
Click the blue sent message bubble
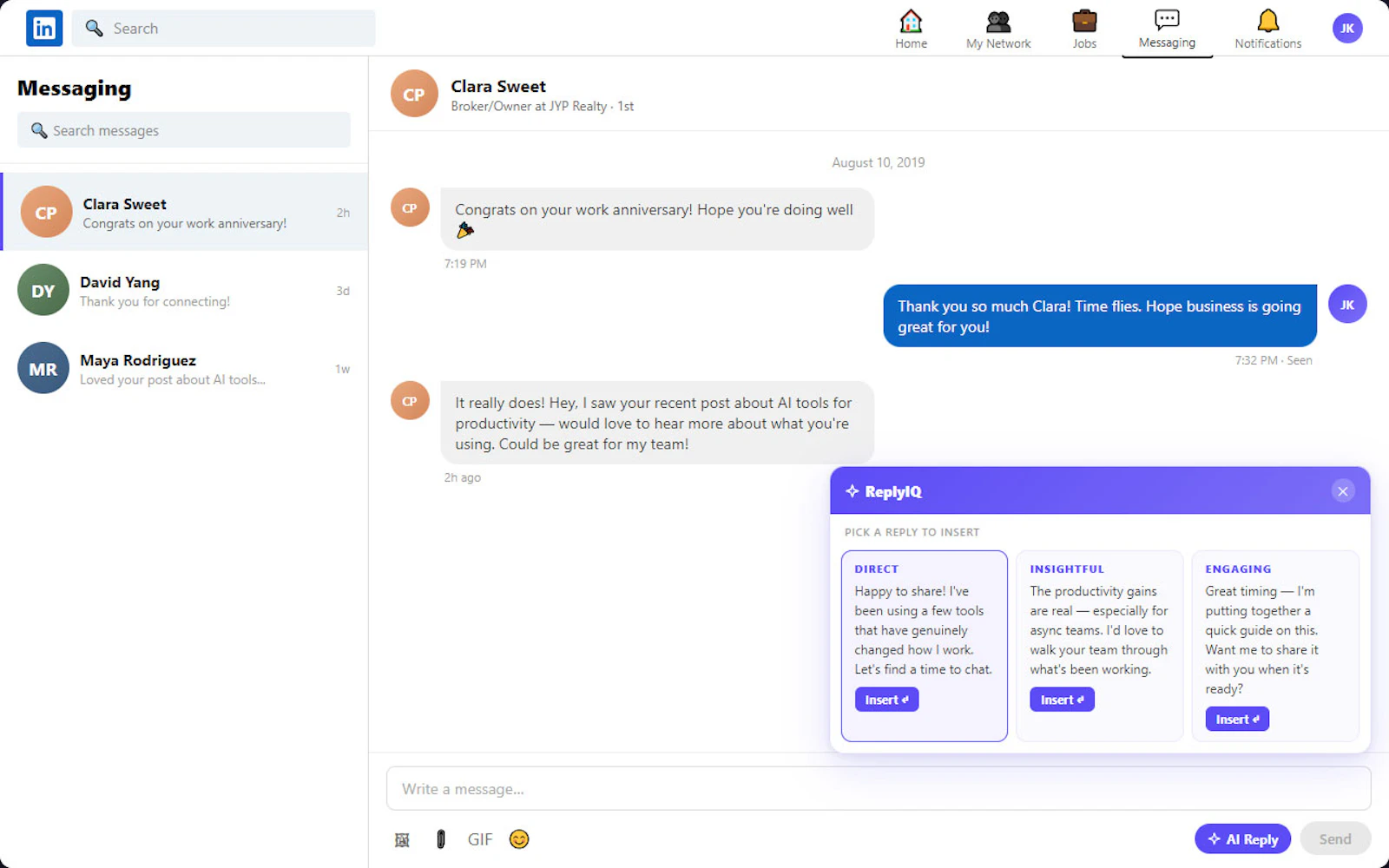click(1100, 316)
